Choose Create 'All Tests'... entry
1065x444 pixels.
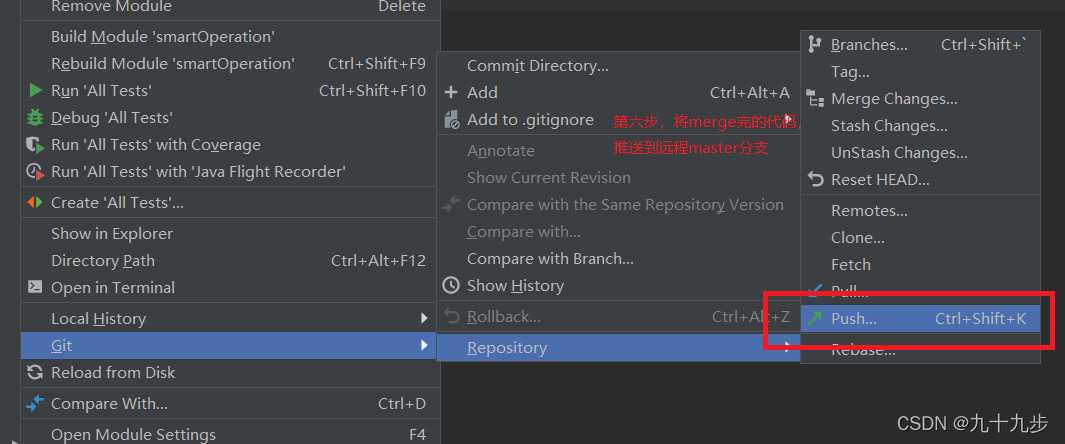[230, 202]
